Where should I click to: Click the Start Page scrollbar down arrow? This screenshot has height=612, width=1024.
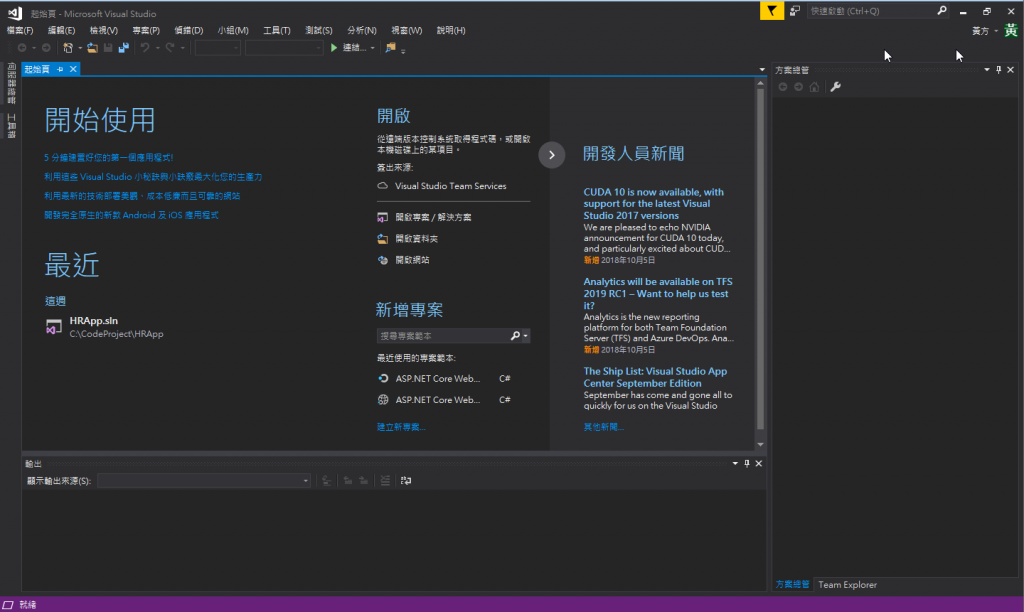click(760, 445)
